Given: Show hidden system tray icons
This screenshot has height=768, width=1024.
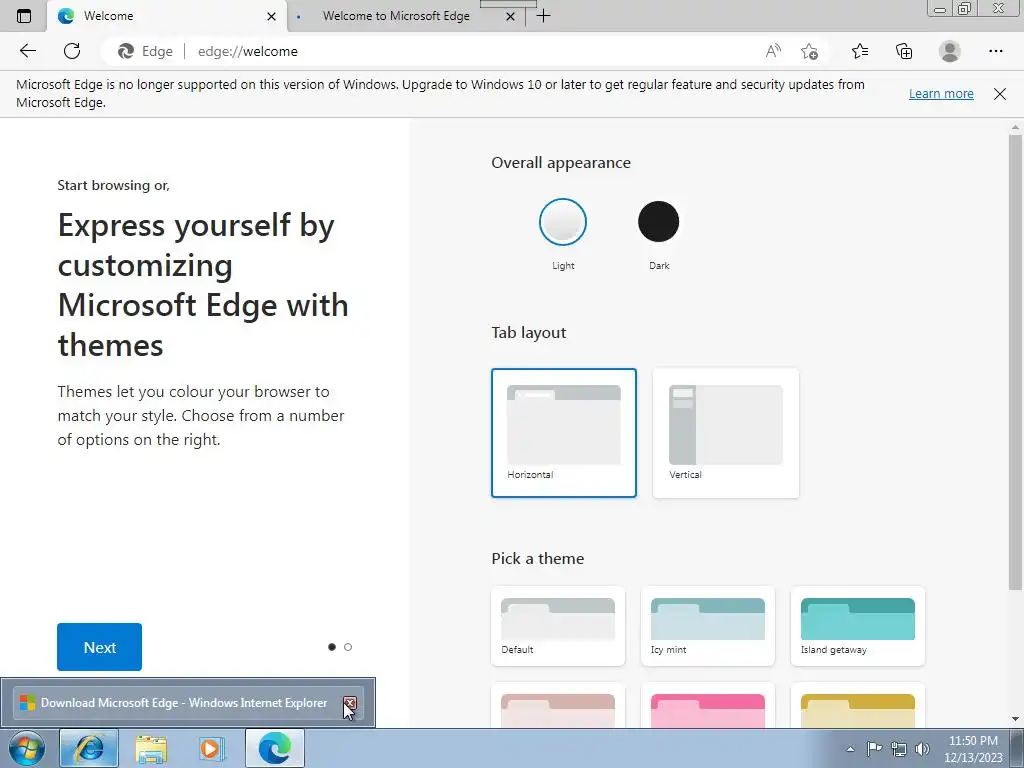Looking at the screenshot, I should tap(850, 749).
